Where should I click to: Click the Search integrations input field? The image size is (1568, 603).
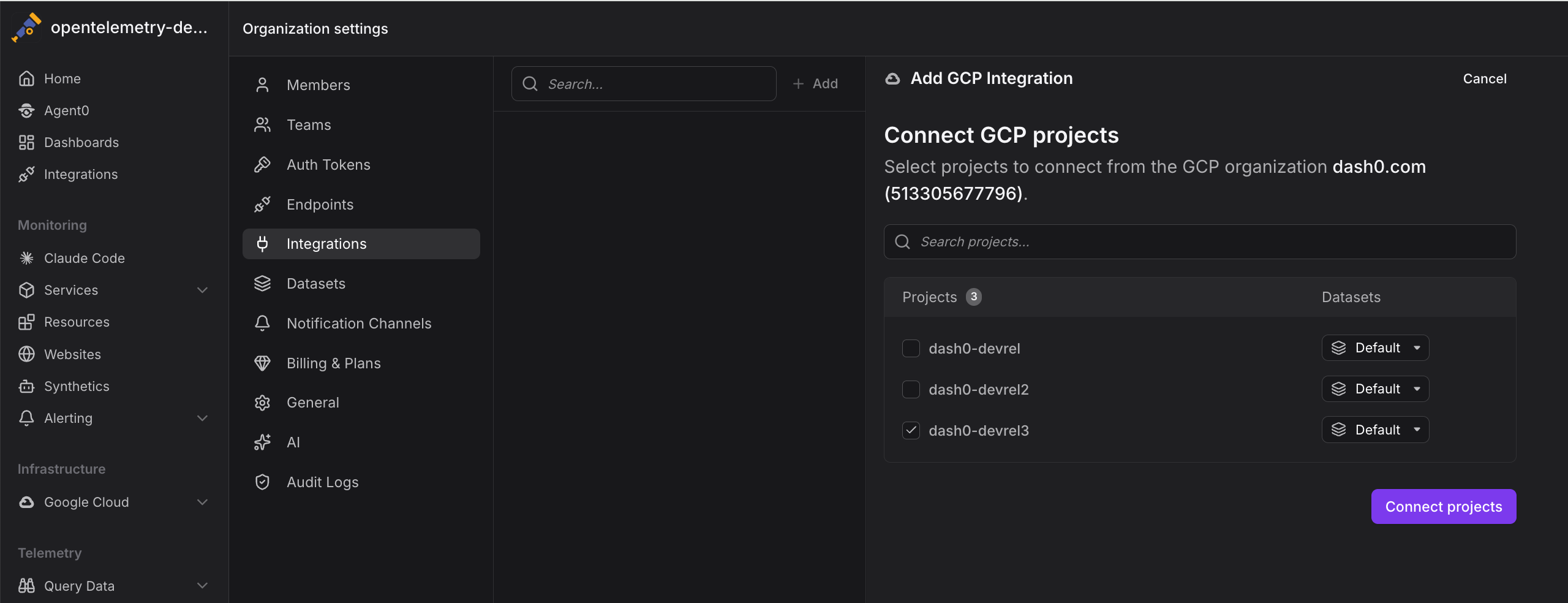(644, 83)
